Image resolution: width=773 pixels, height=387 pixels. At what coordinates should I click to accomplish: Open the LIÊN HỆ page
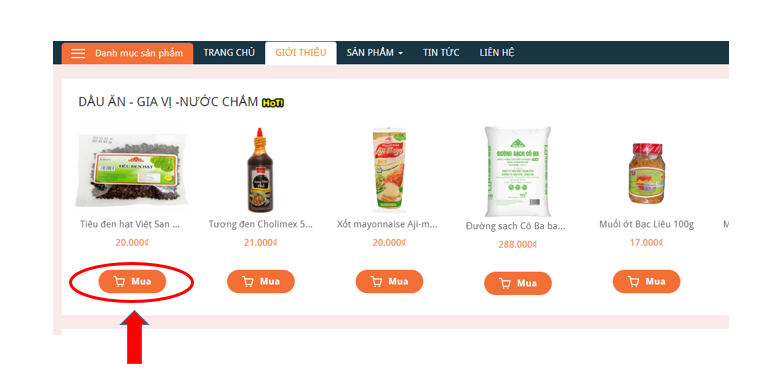click(x=496, y=52)
